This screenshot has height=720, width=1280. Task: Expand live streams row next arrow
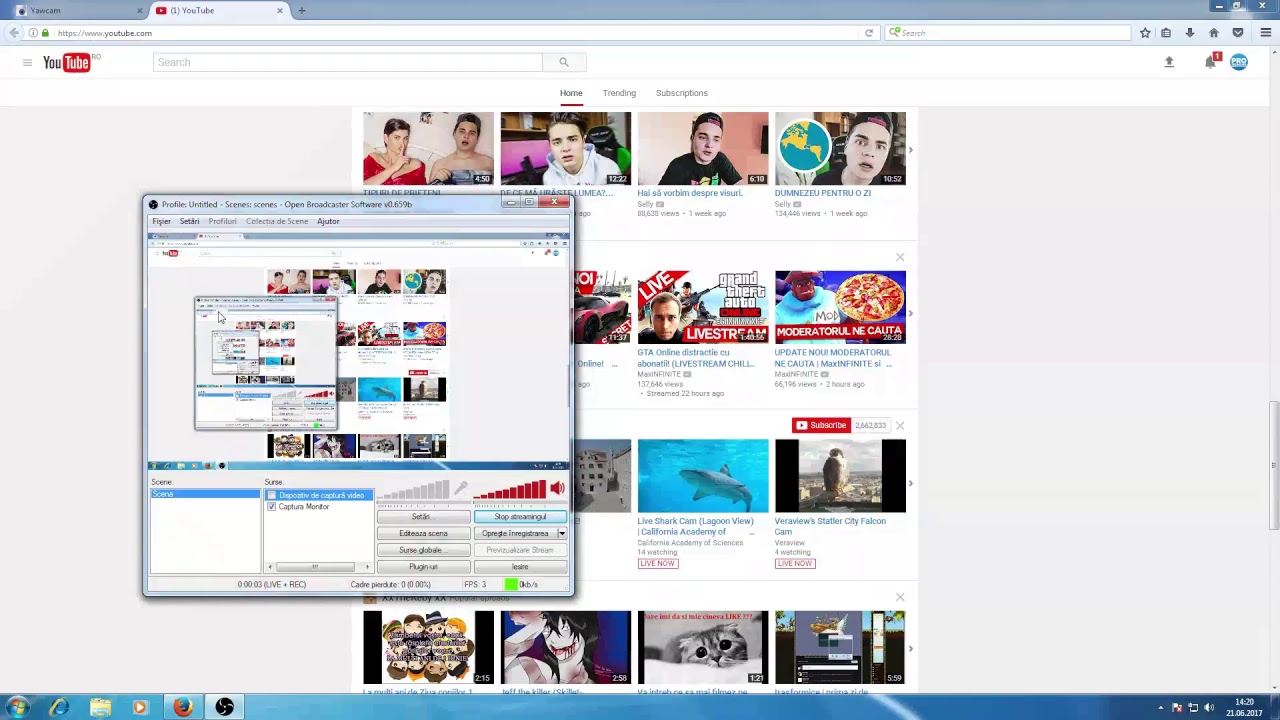tap(910, 483)
